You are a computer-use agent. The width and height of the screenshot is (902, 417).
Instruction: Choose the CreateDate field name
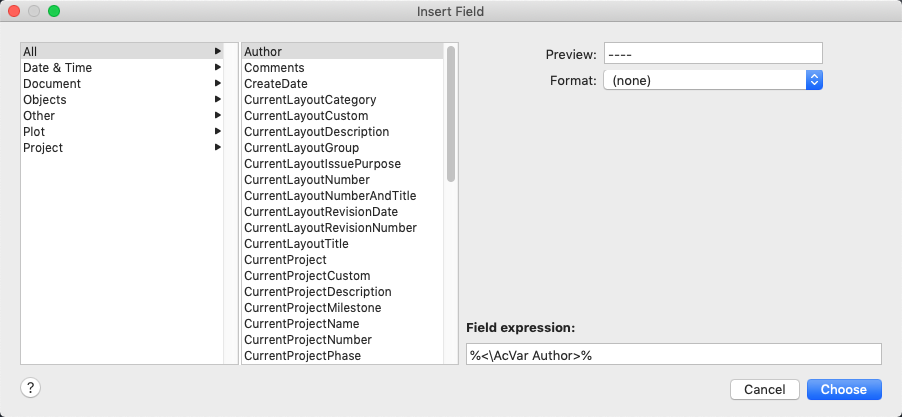276,84
